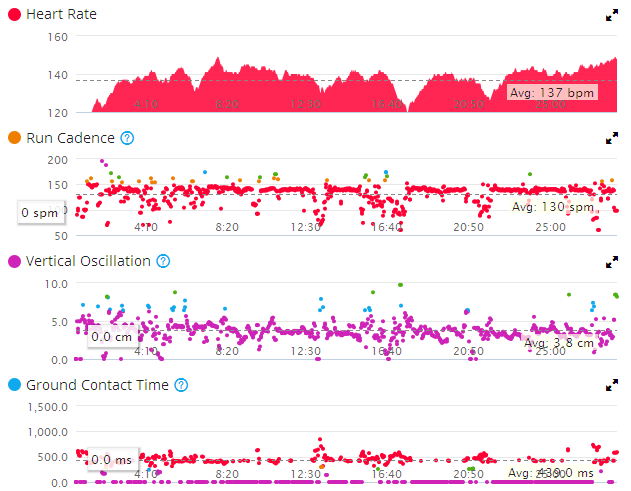Click the Avg: 137 bpm label
The image size is (631, 491).
(552, 93)
